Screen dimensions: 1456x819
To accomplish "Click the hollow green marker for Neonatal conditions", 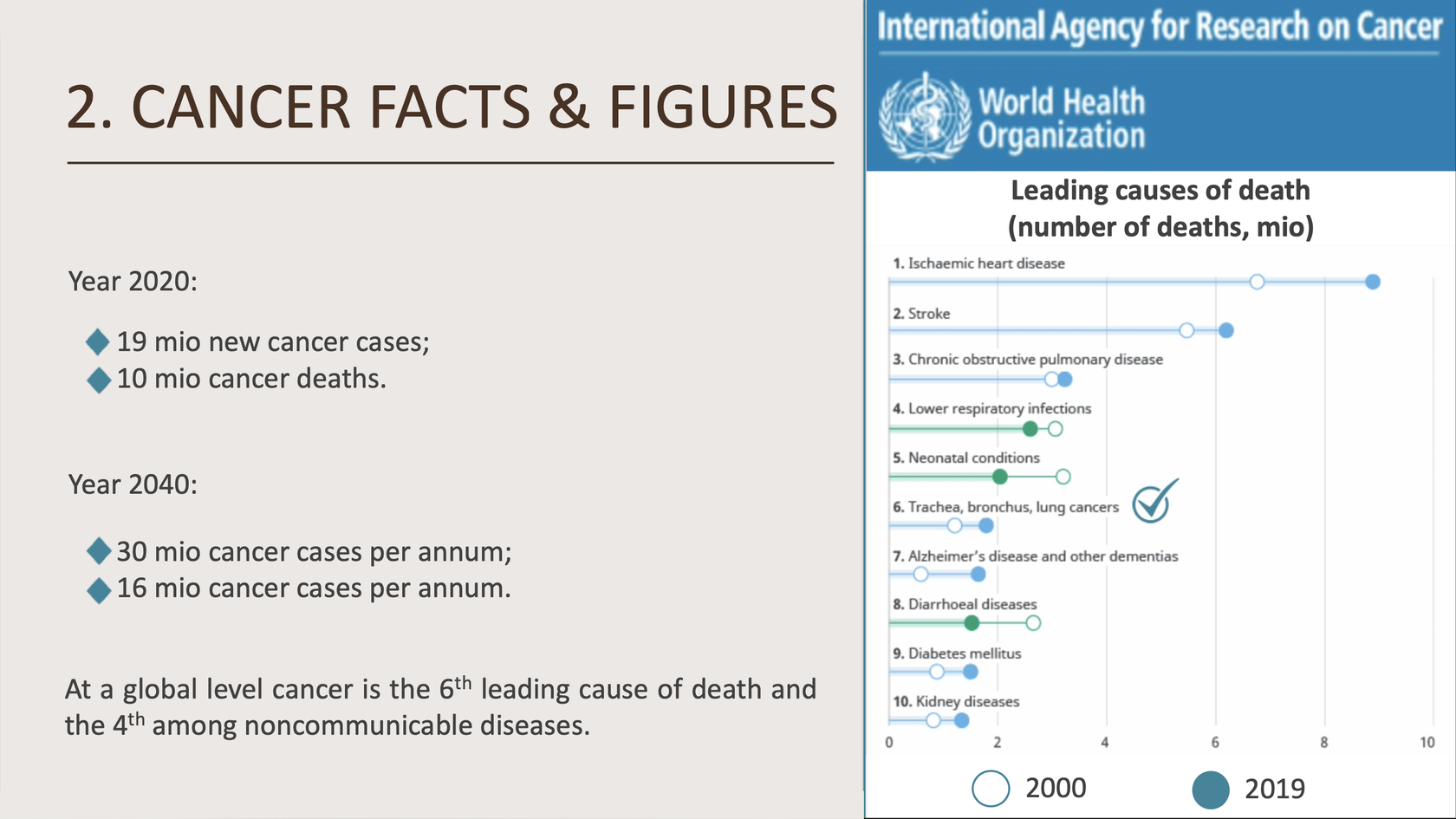I will pos(1063,477).
